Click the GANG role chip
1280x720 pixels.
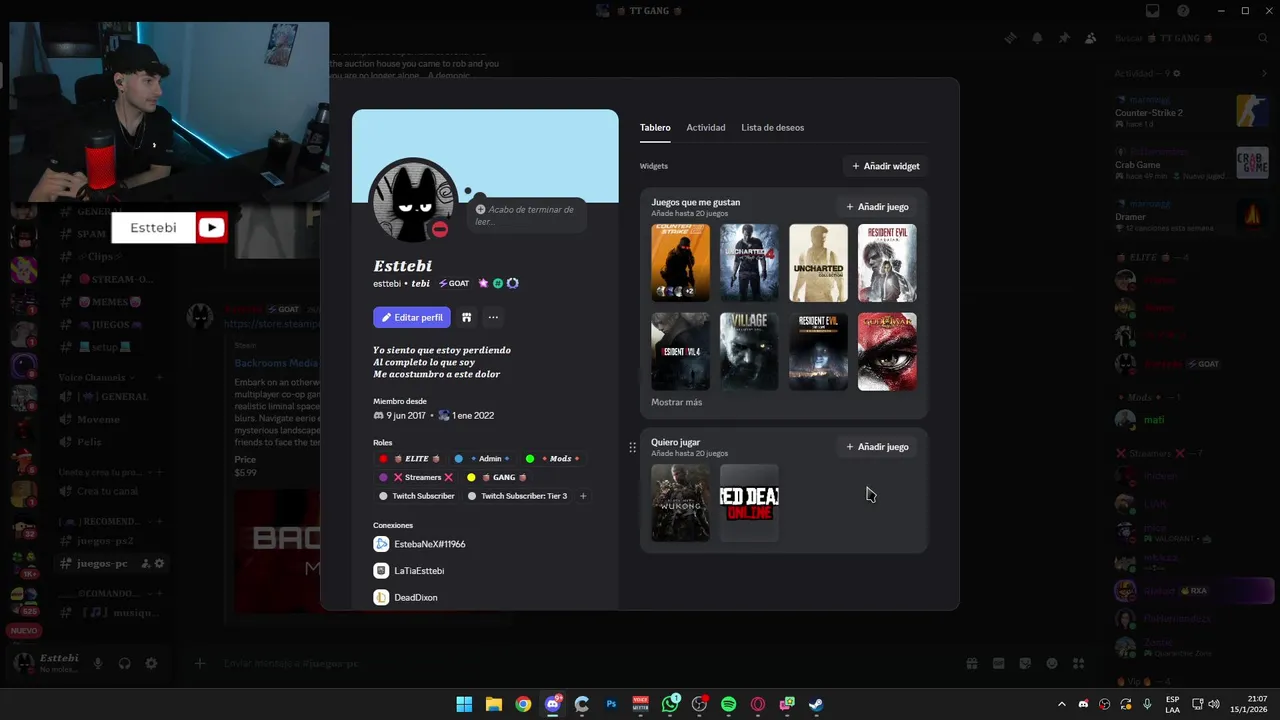(497, 478)
